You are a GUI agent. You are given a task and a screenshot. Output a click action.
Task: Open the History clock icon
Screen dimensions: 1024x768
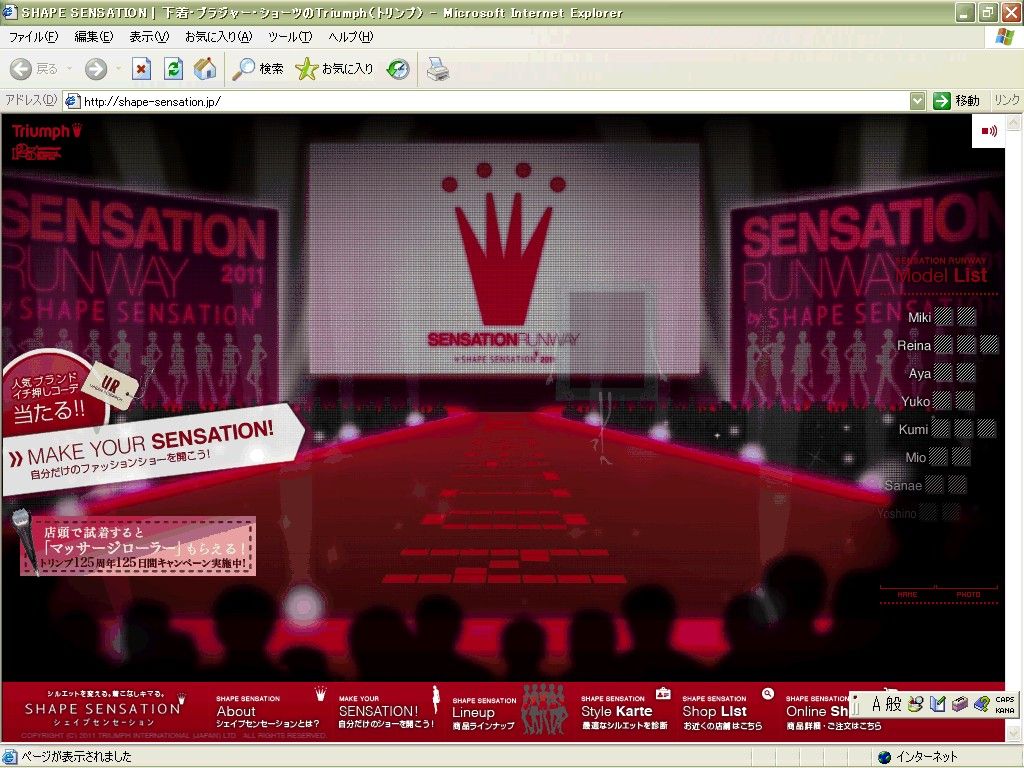(x=398, y=69)
